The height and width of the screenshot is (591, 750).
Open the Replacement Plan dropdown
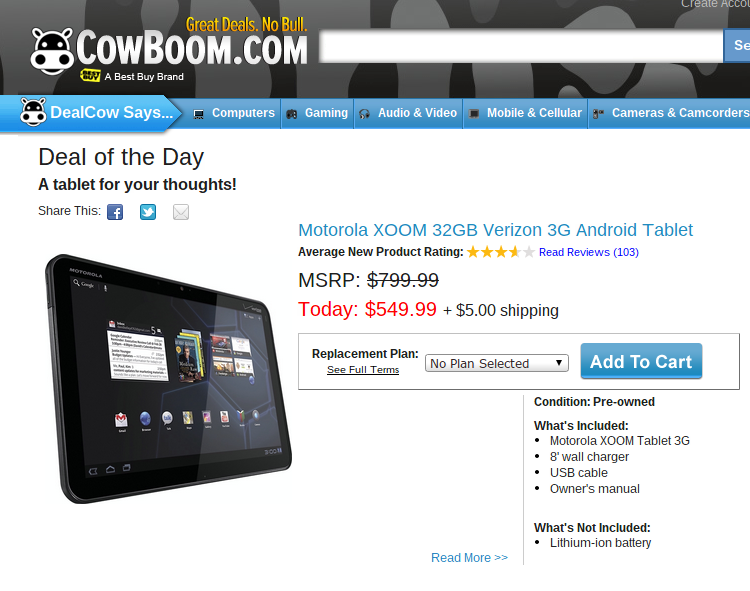496,363
